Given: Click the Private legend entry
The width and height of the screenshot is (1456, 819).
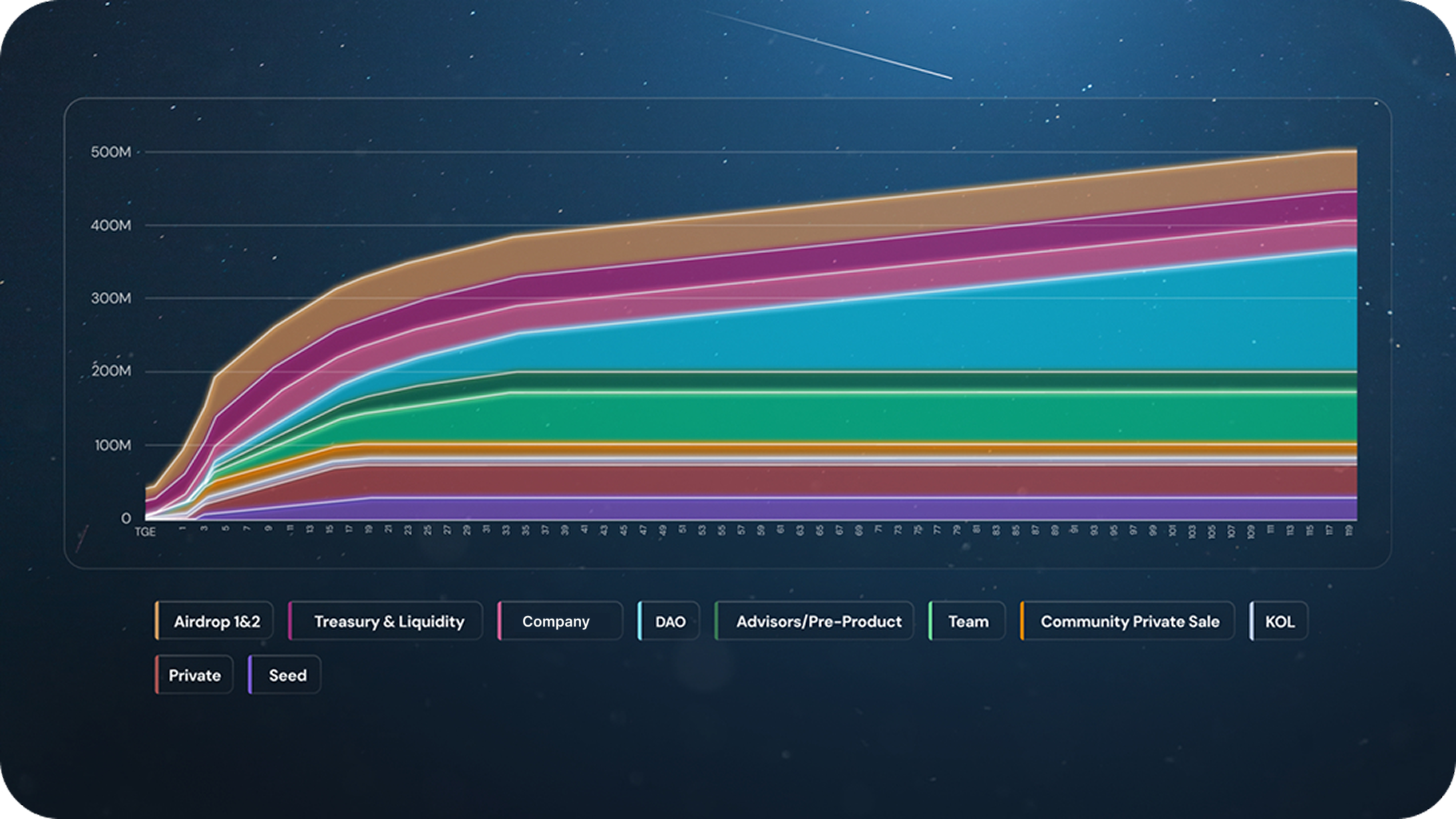Looking at the screenshot, I should click(x=194, y=675).
